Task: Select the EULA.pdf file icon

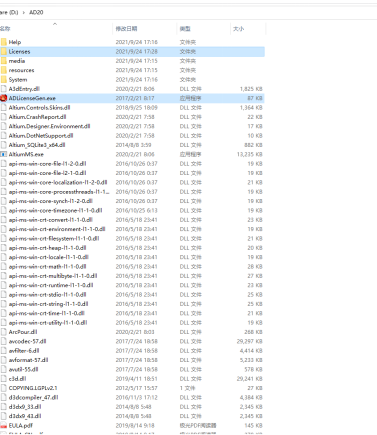Action: point(4,425)
